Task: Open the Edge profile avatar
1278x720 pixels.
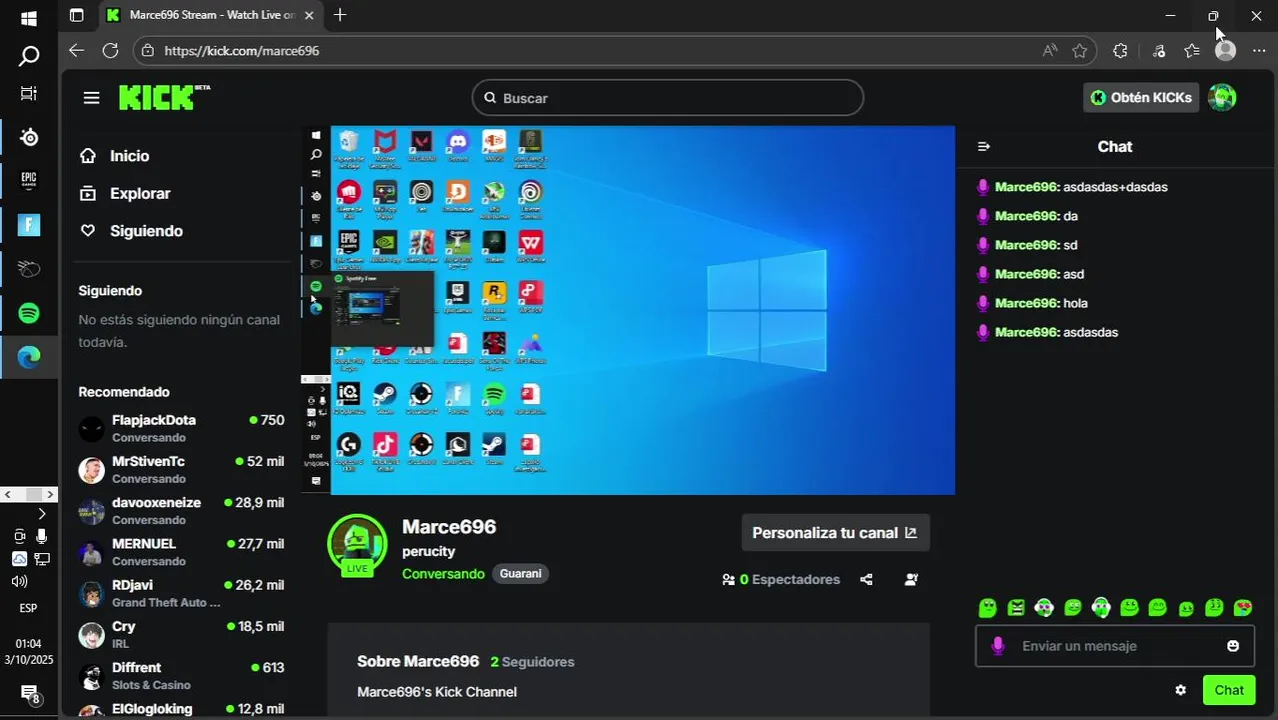Action: (x=1225, y=50)
